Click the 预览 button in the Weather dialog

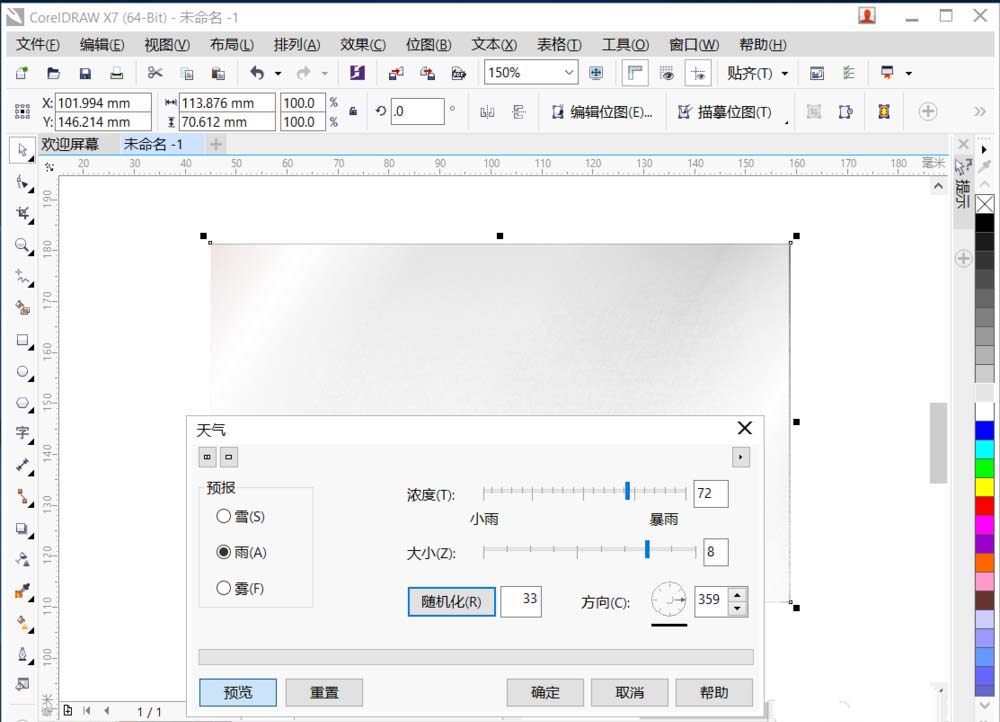tap(238, 692)
